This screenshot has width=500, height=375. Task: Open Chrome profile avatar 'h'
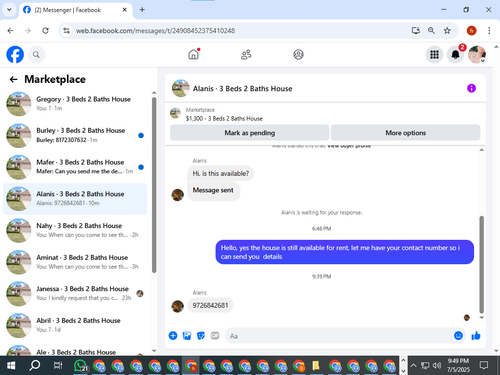[471, 31]
